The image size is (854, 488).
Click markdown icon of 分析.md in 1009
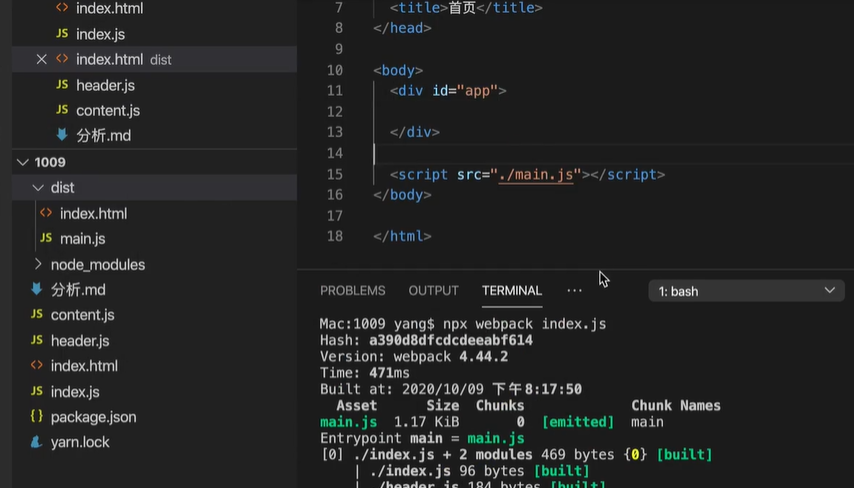[36, 289]
